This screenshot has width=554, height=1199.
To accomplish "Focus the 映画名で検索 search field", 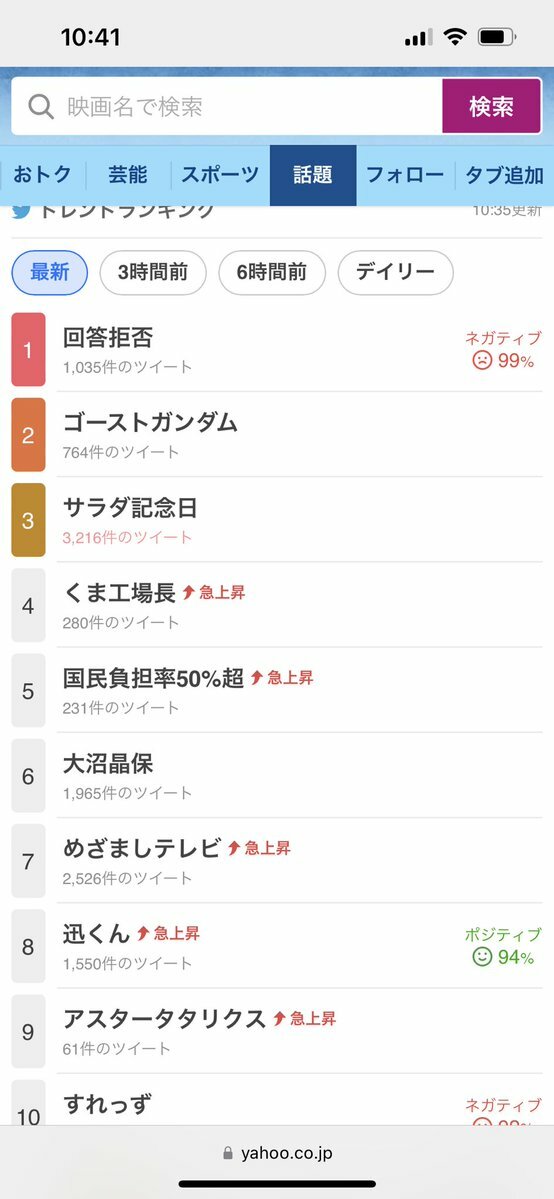I will coord(227,106).
